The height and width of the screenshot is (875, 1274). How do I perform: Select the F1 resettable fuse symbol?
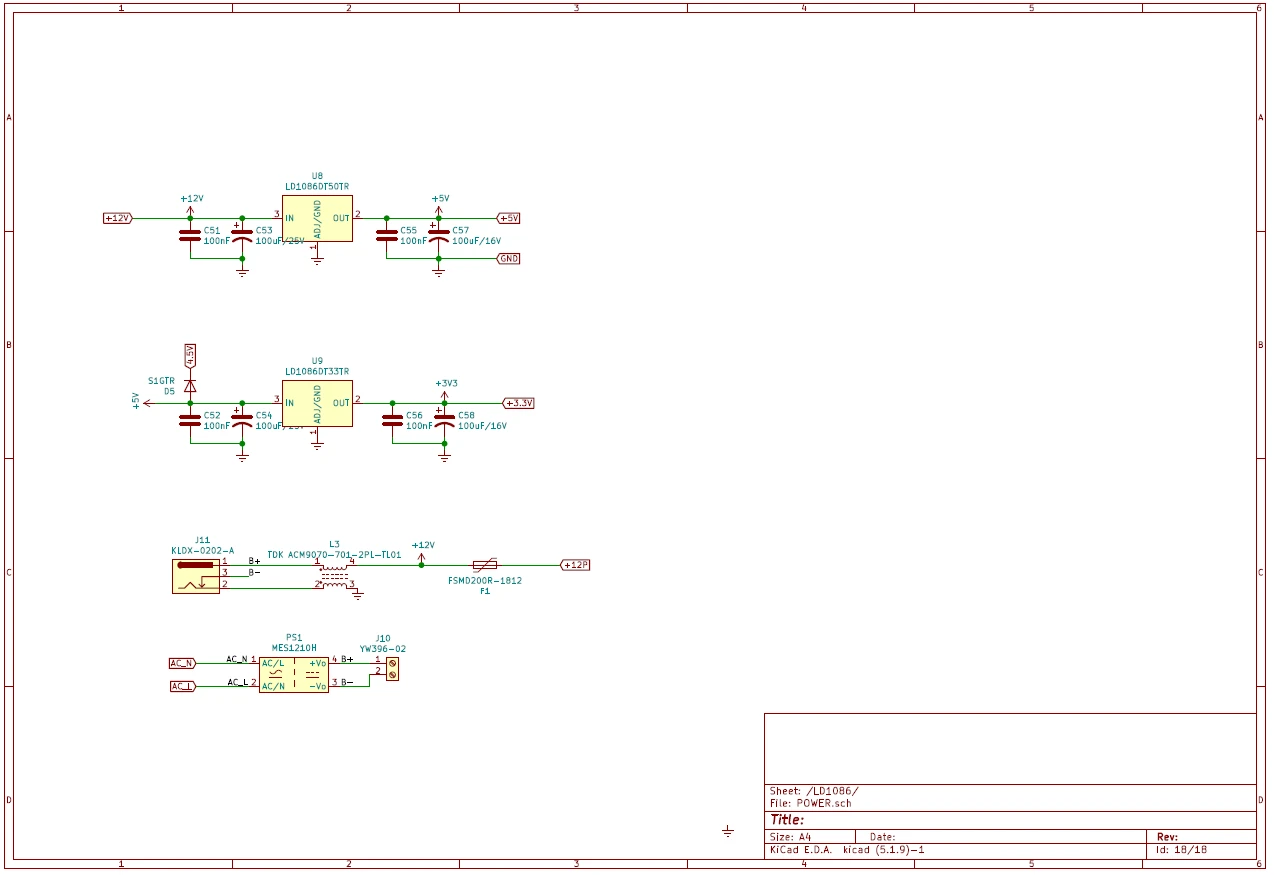pos(486,565)
